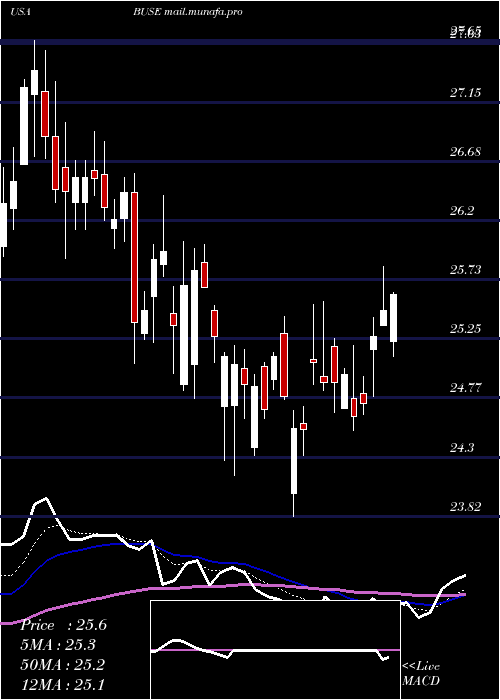This screenshot has height=700, width=500.
Task: Click the Price : 25.6 readout
Action: click(63, 625)
